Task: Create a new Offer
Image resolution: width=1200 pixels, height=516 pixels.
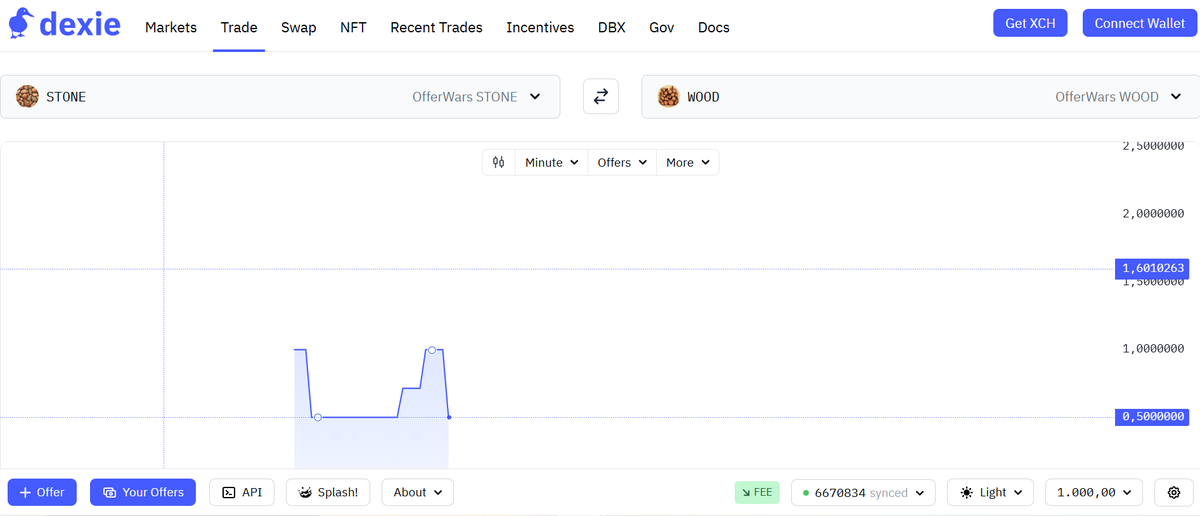Action: (x=42, y=492)
